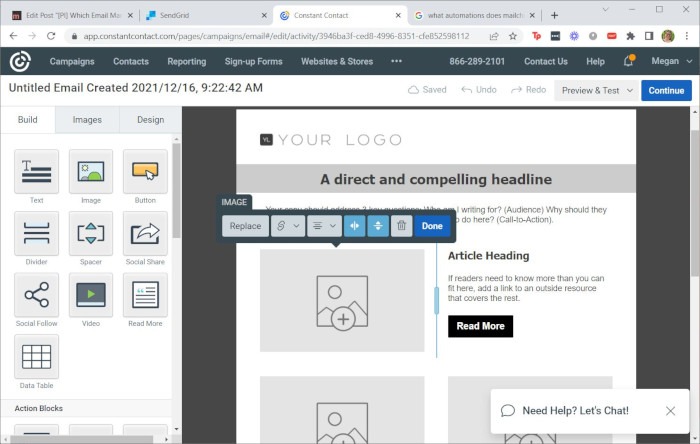The image size is (700, 444).
Task: Expand the Preview & Test dropdown
Action: pos(596,90)
